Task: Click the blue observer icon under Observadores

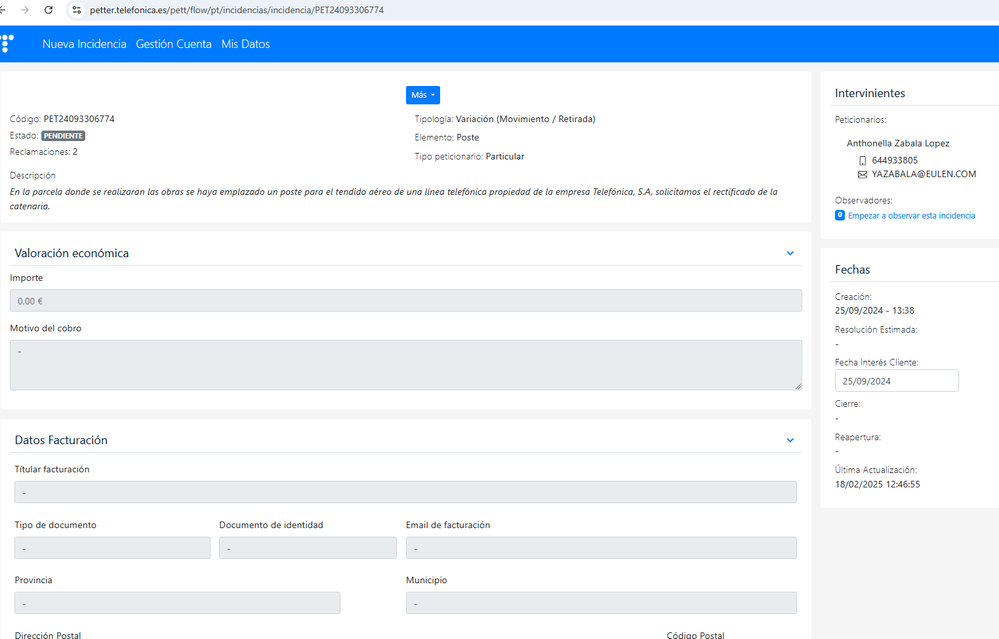Action: 840,215
